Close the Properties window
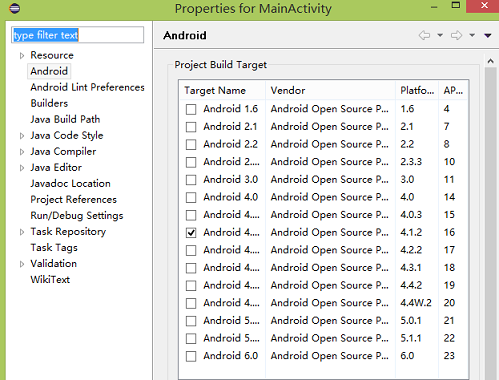Image resolution: width=499 pixels, height=380 pixels. click(484, 6)
